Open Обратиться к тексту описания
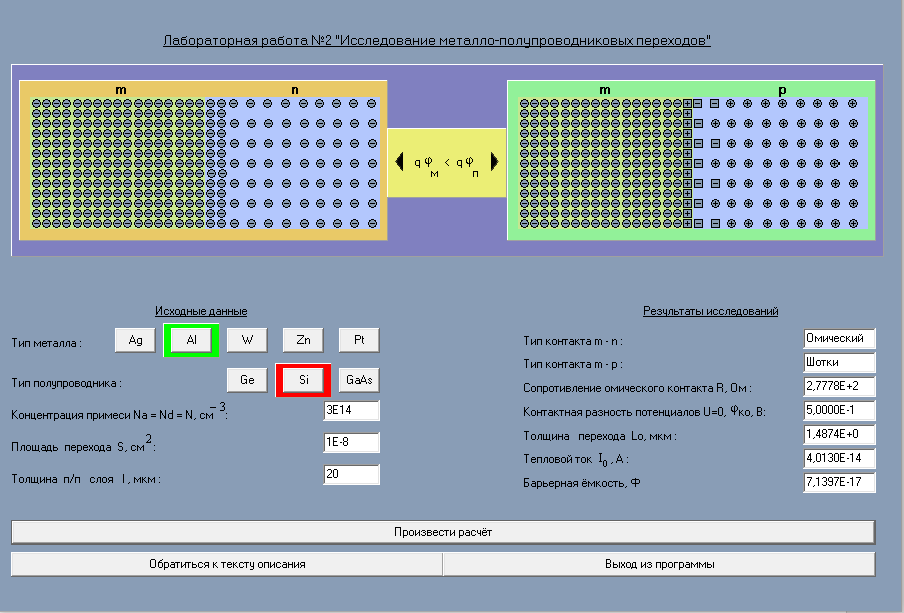This screenshot has height=613, width=904. click(x=227, y=564)
